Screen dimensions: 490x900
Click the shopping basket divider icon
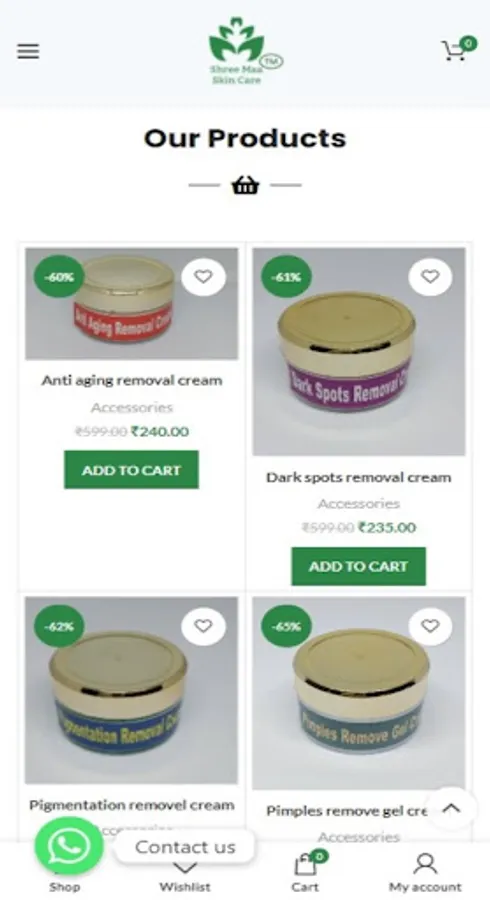click(x=245, y=185)
